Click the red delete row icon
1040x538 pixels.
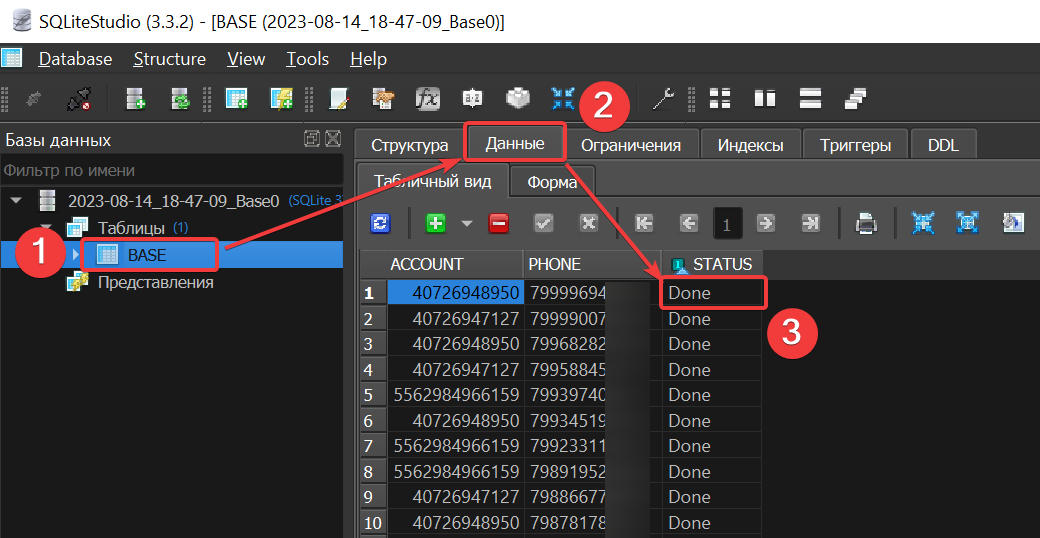click(x=498, y=223)
